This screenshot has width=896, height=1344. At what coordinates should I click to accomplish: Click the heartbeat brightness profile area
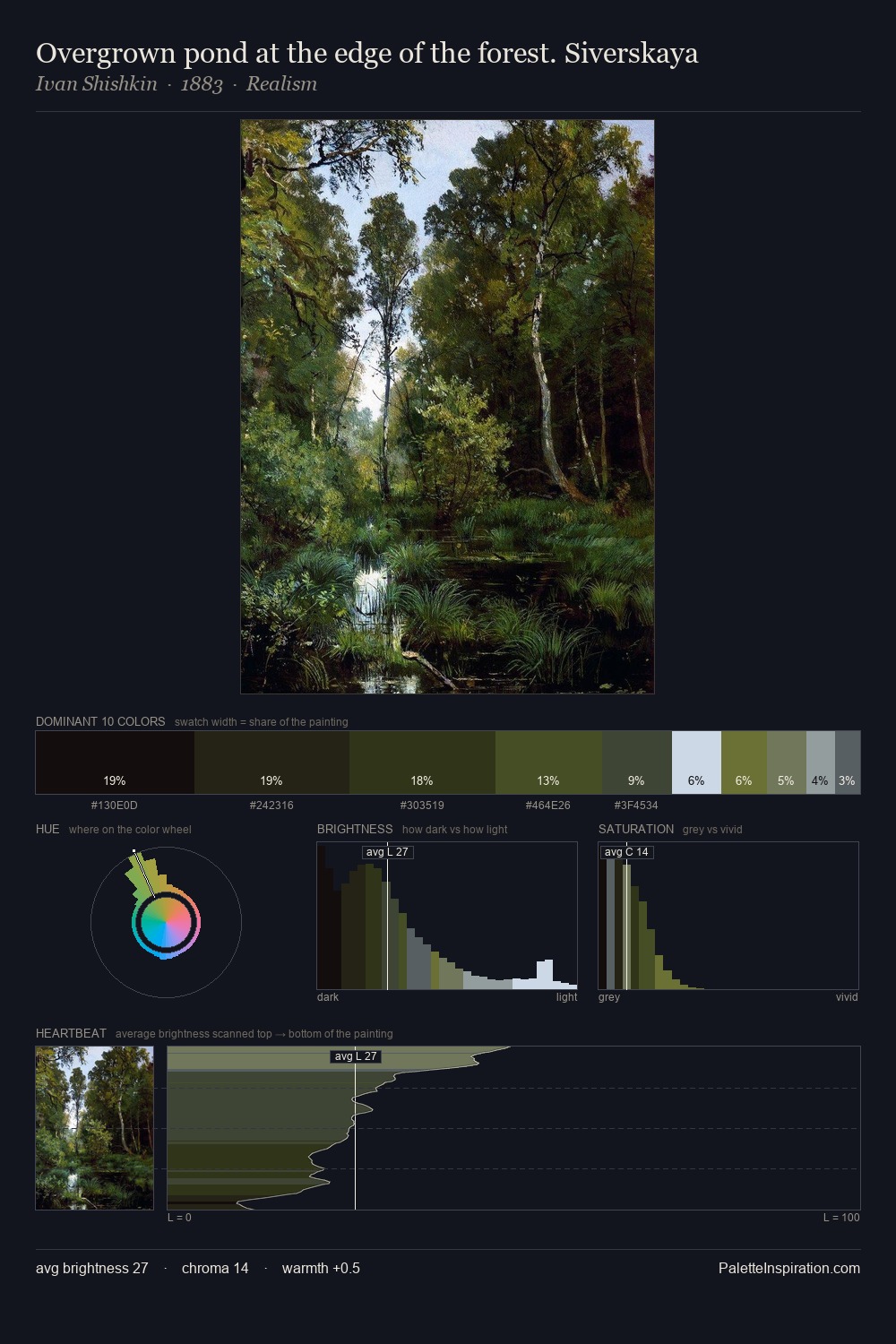[513, 1128]
